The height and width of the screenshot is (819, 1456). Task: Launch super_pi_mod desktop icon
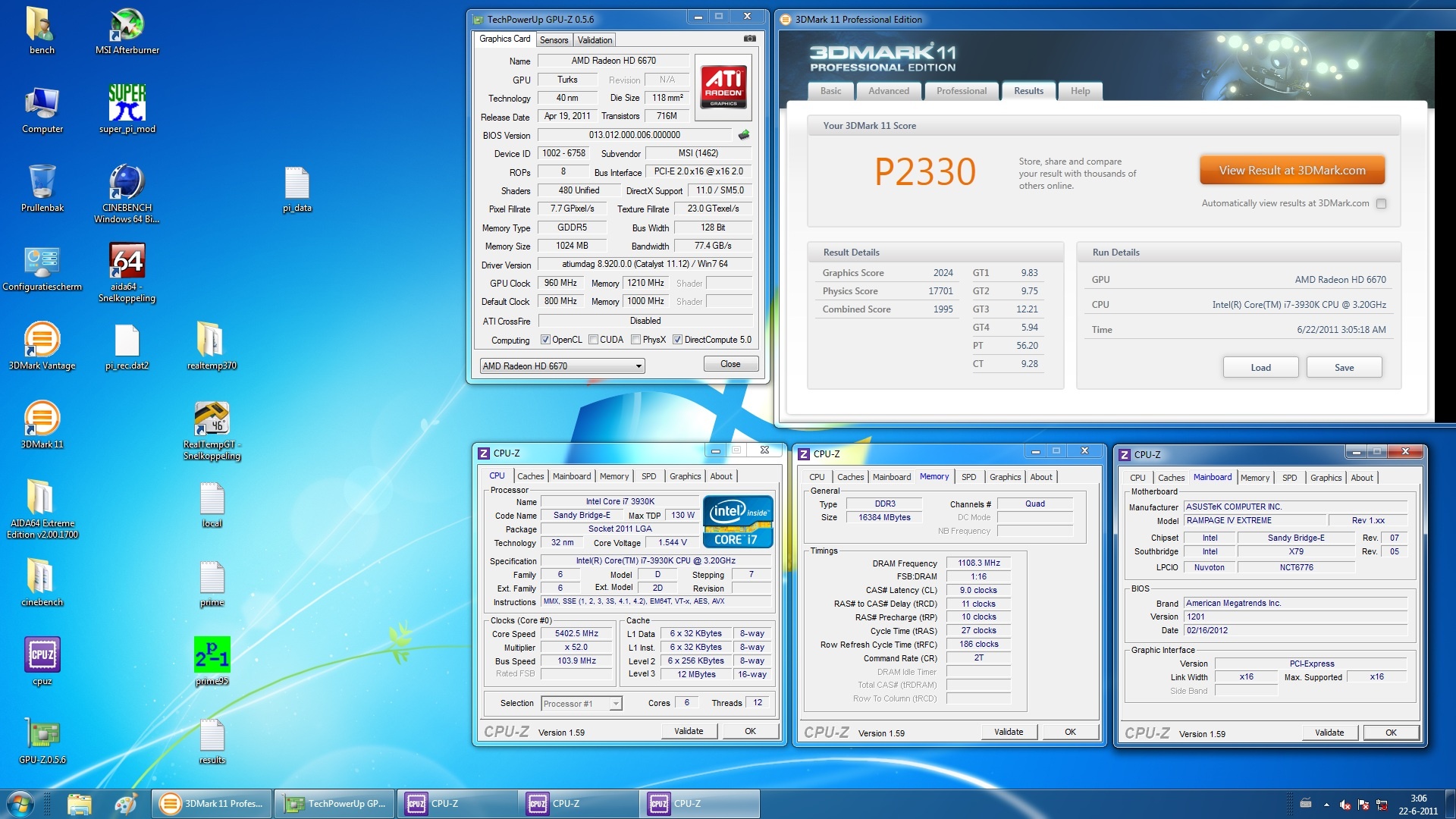[127, 109]
